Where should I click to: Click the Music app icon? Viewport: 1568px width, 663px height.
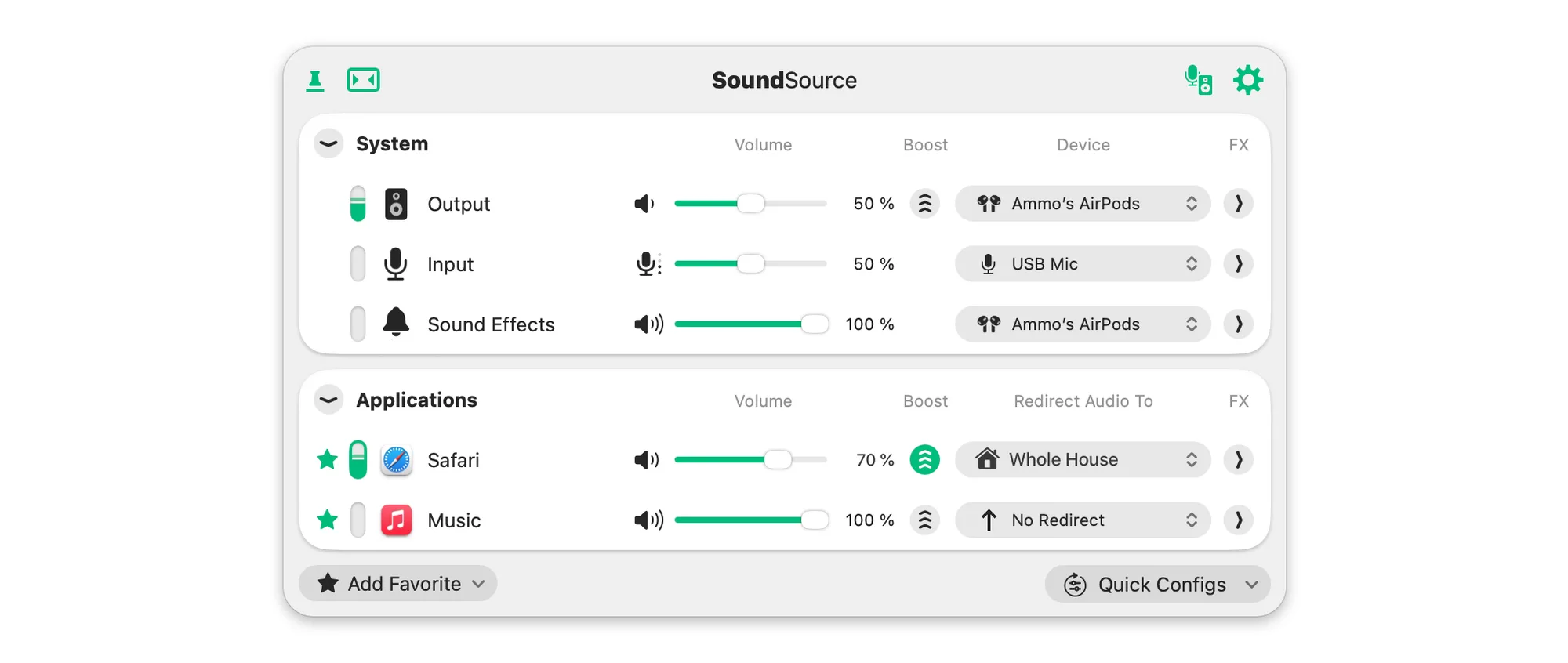pos(396,520)
